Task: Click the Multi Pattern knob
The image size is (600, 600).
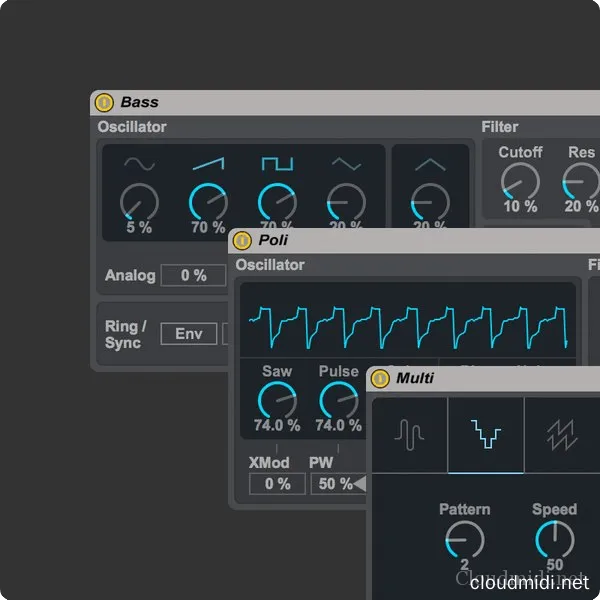Action: tap(464, 540)
